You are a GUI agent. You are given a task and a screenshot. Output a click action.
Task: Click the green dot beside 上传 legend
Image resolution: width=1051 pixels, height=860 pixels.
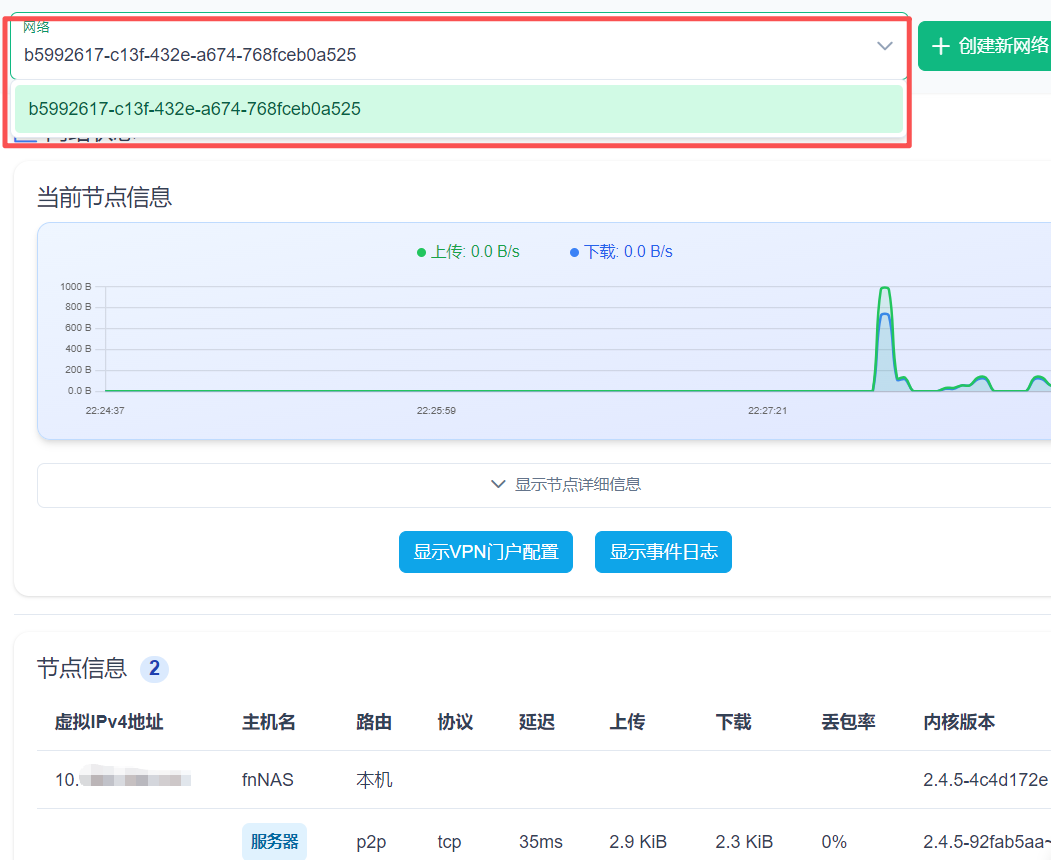422,251
